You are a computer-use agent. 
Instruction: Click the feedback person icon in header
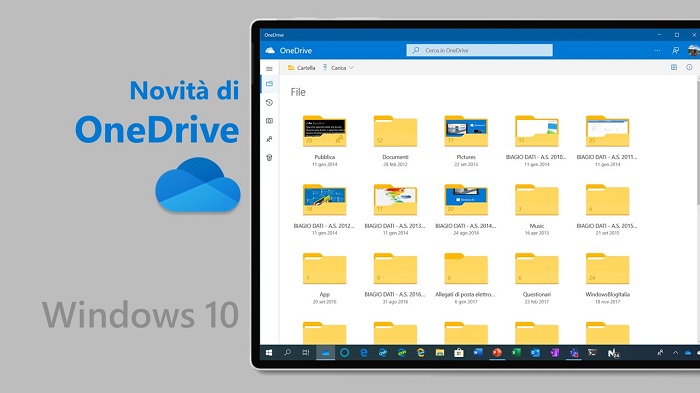point(675,50)
